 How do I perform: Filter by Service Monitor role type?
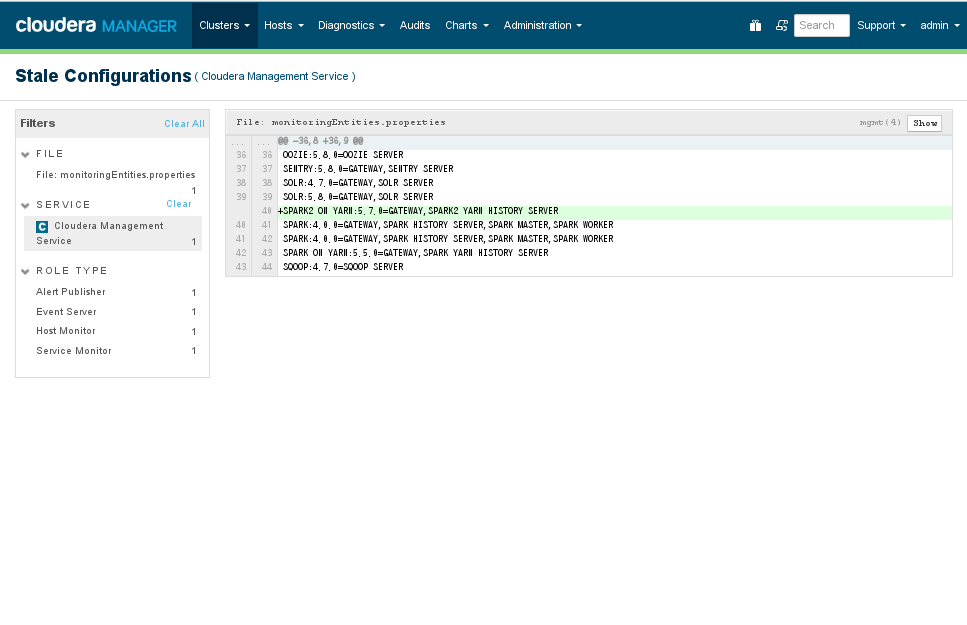click(x=74, y=351)
